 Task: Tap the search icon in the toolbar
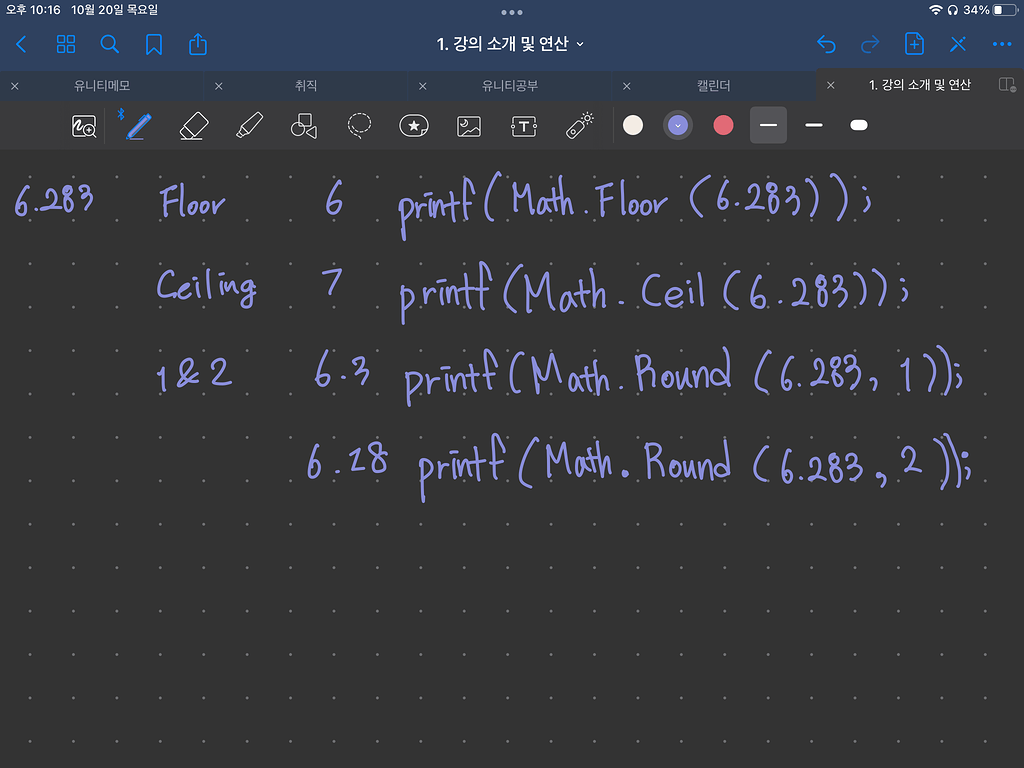109,44
